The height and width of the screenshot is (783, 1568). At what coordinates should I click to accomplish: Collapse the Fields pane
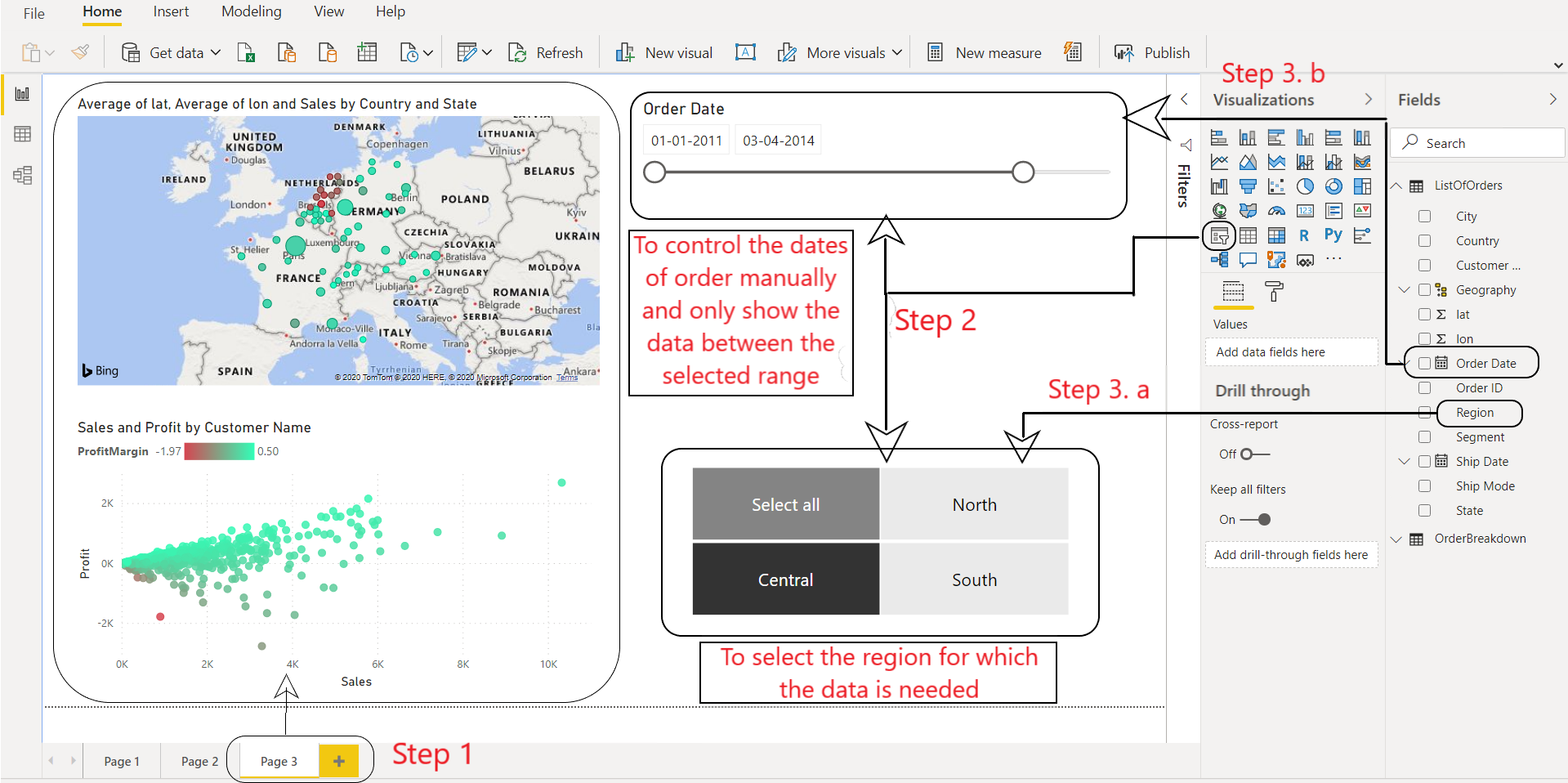click(x=1552, y=100)
